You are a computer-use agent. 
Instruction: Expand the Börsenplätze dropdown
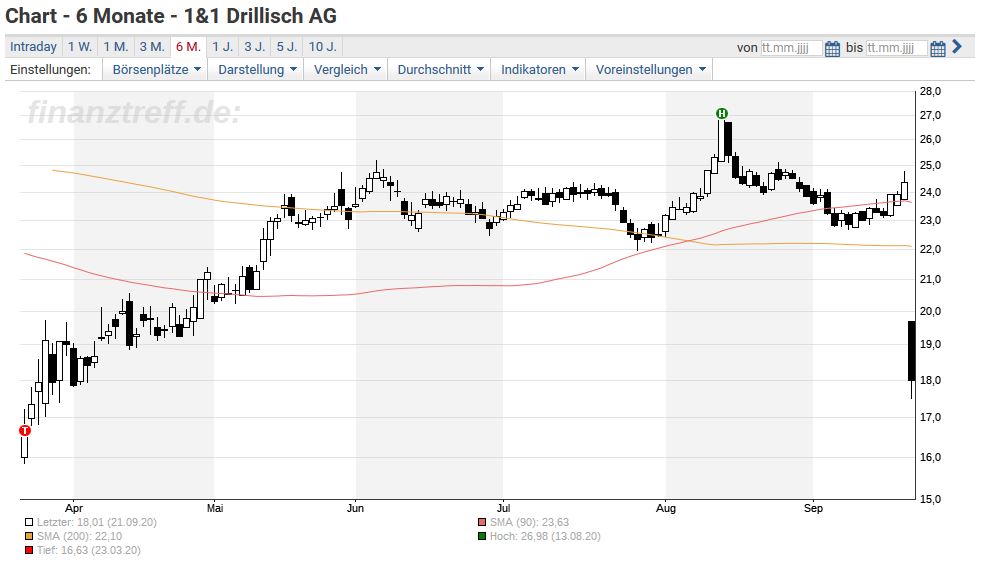tap(156, 70)
